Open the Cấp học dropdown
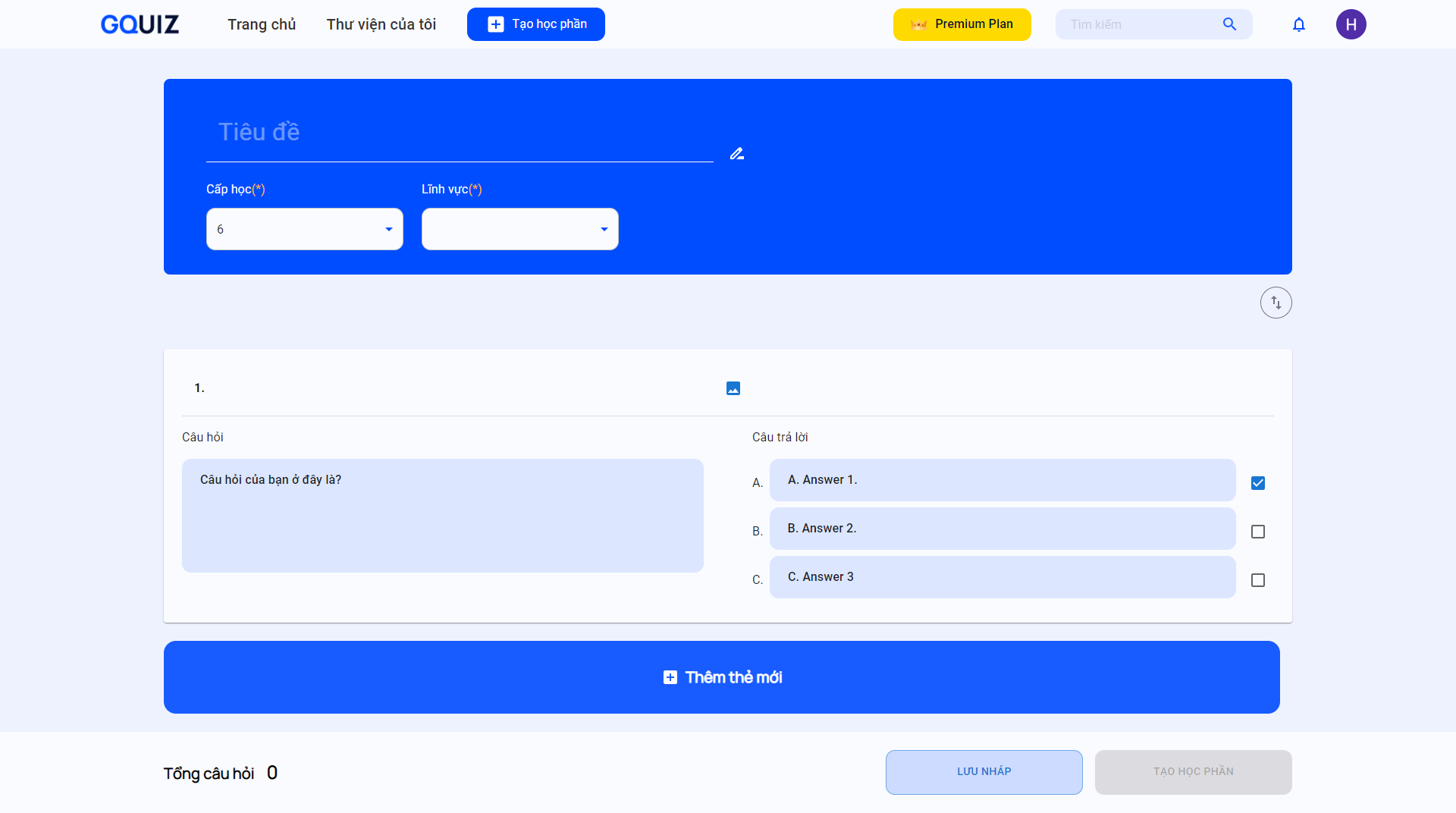Viewport: 1456px width, 813px height. coord(304,229)
